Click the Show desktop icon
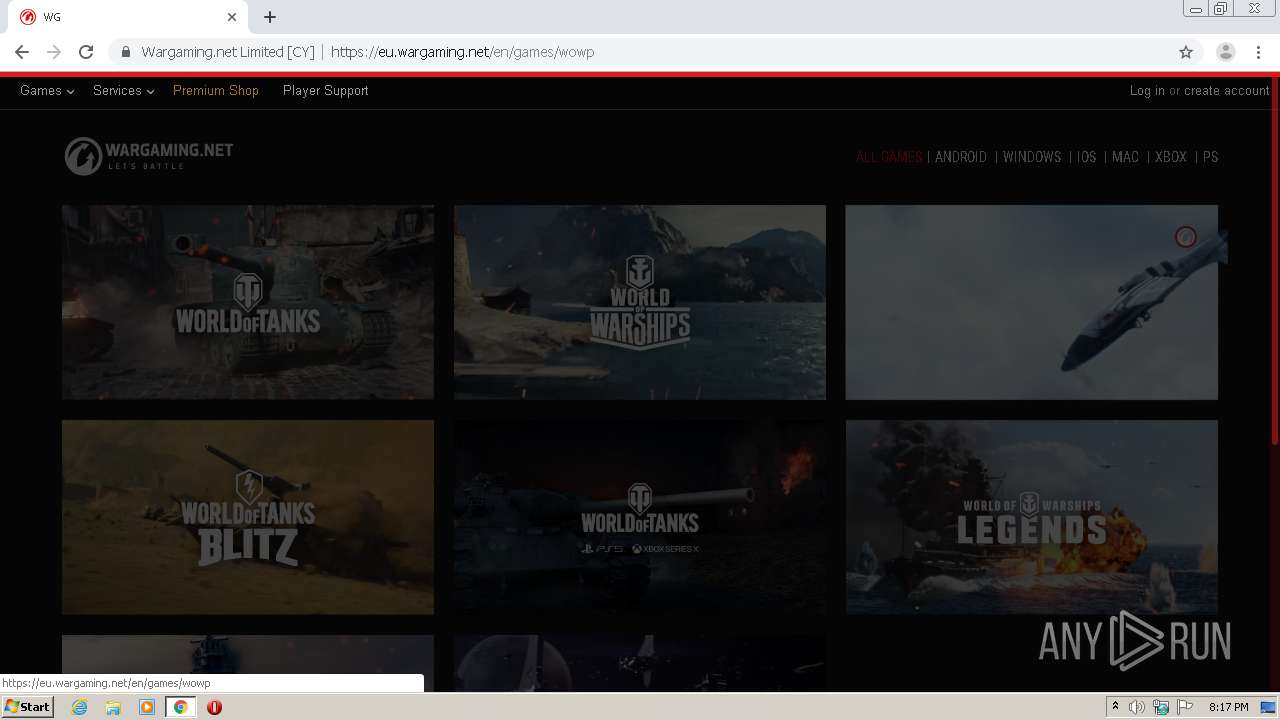 tap(1269, 707)
